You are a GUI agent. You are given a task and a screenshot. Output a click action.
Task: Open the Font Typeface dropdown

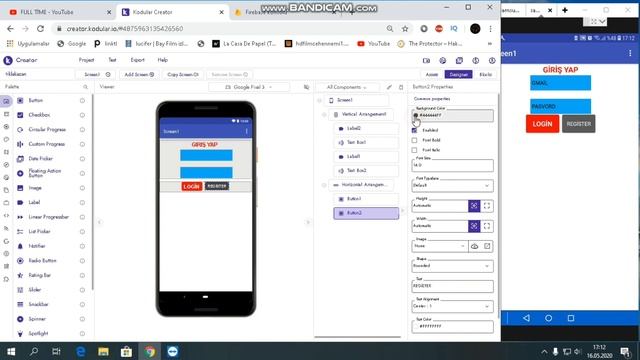click(x=452, y=186)
